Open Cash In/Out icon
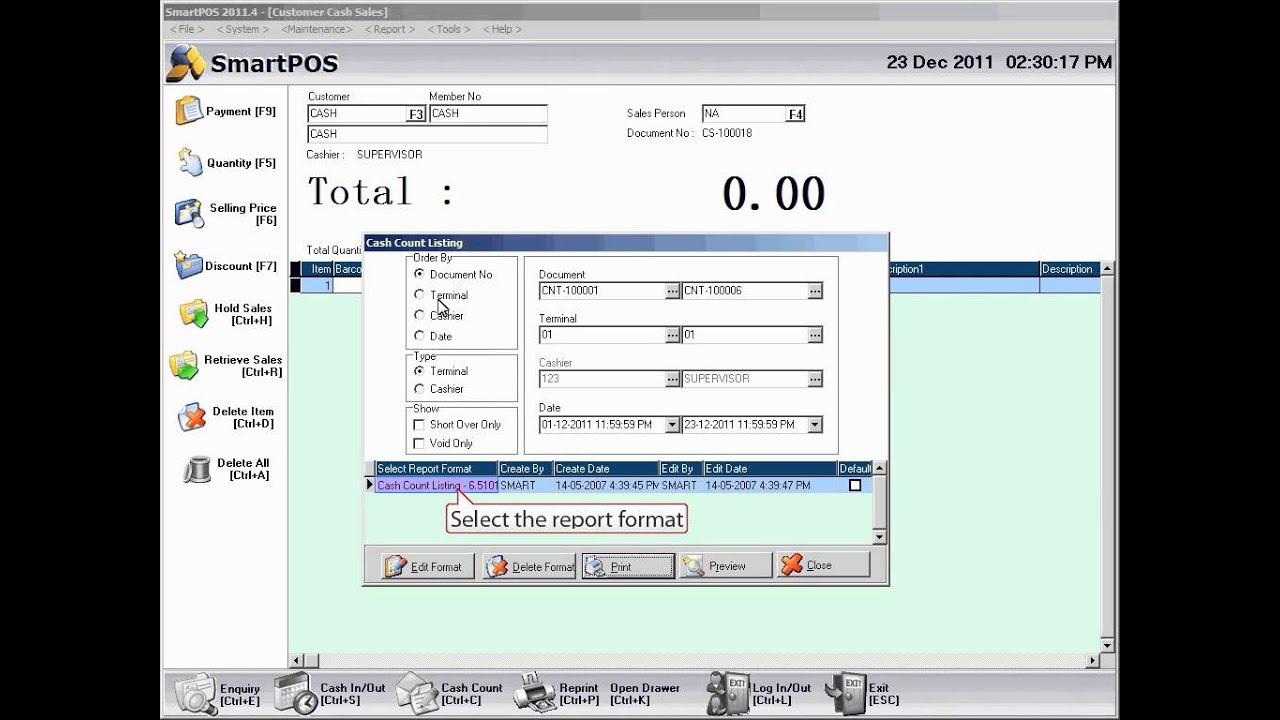 point(296,694)
